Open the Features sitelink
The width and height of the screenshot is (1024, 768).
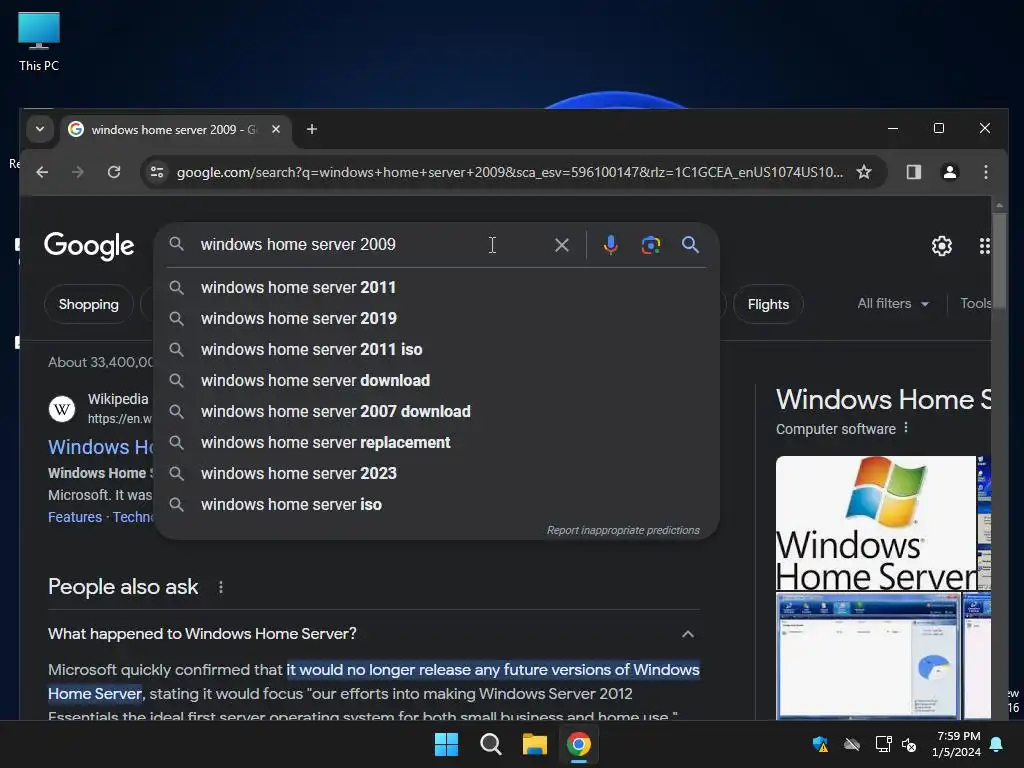coord(75,517)
